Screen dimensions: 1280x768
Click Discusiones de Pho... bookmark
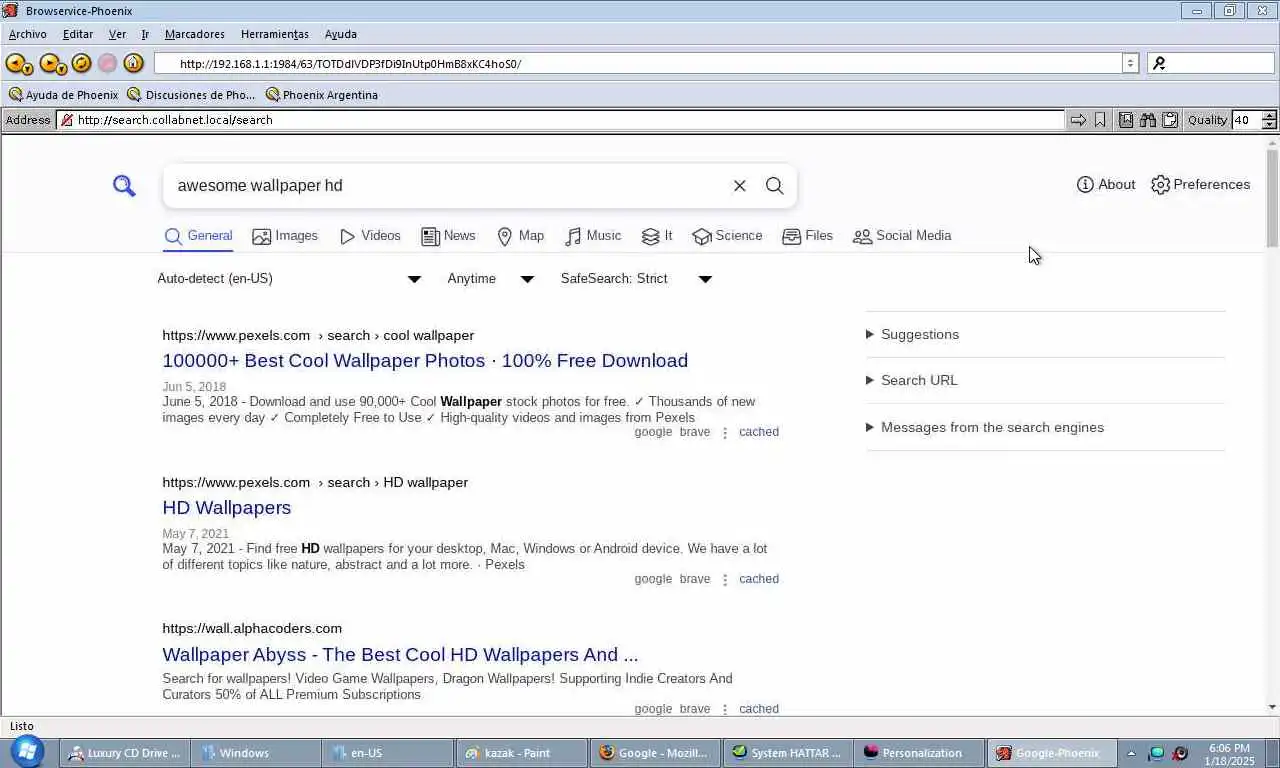click(x=191, y=95)
